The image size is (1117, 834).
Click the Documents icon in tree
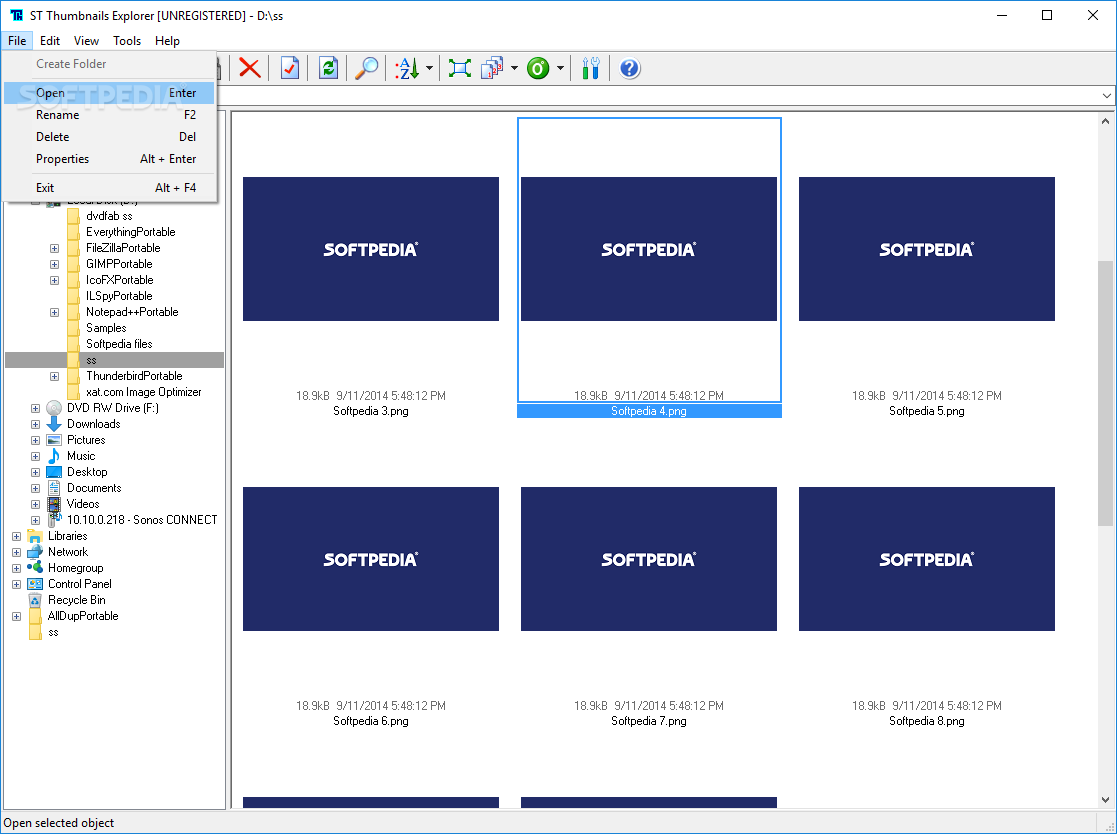(x=54, y=489)
